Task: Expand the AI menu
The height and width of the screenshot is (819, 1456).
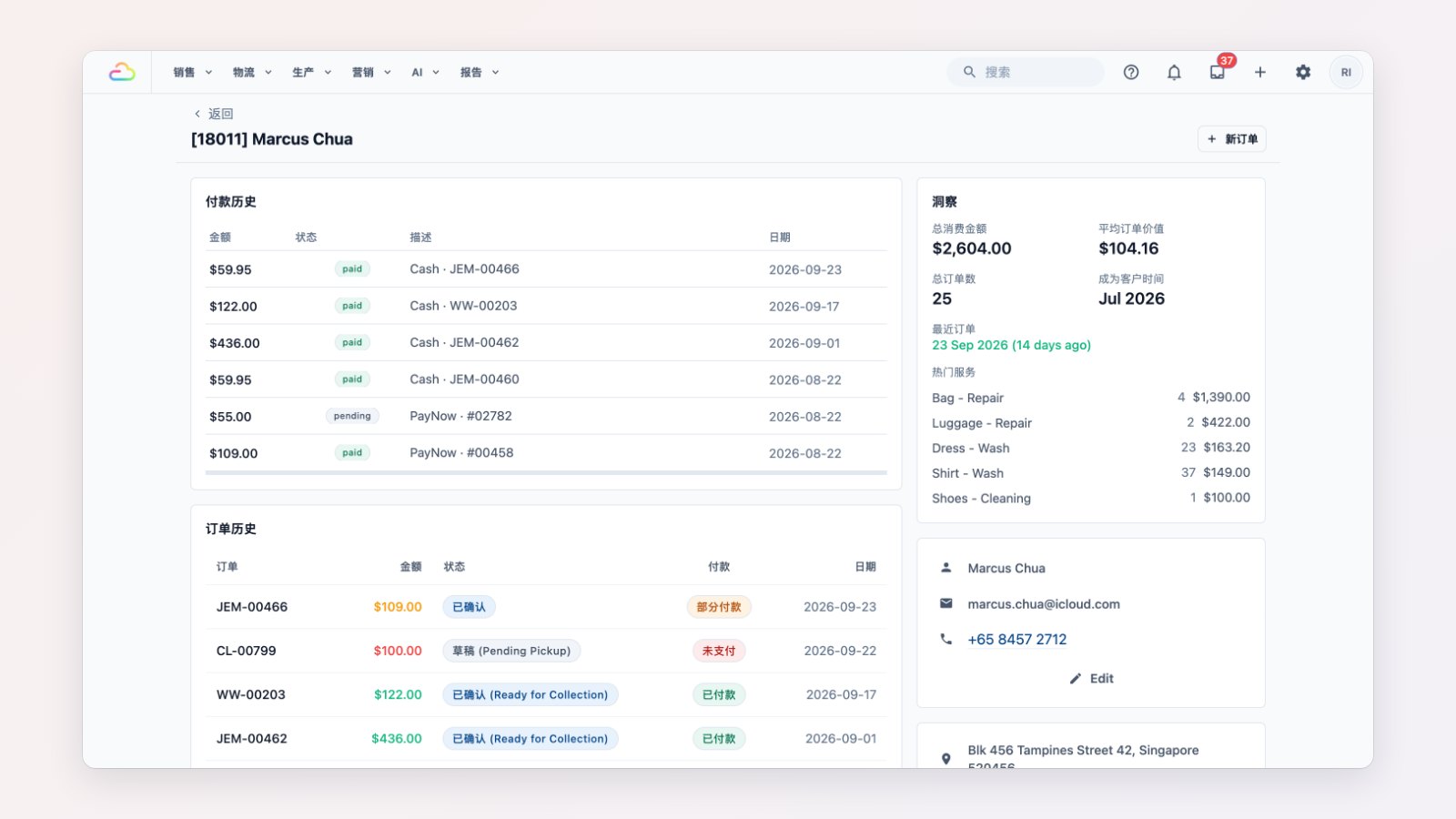Action: (425, 72)
